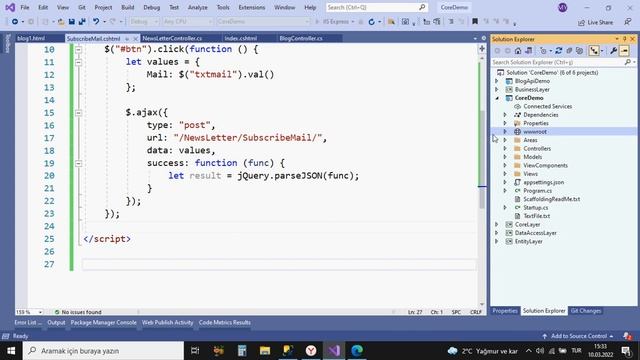
Task: Click the Visual Studio logo icon
Action: tap(10, 7)
